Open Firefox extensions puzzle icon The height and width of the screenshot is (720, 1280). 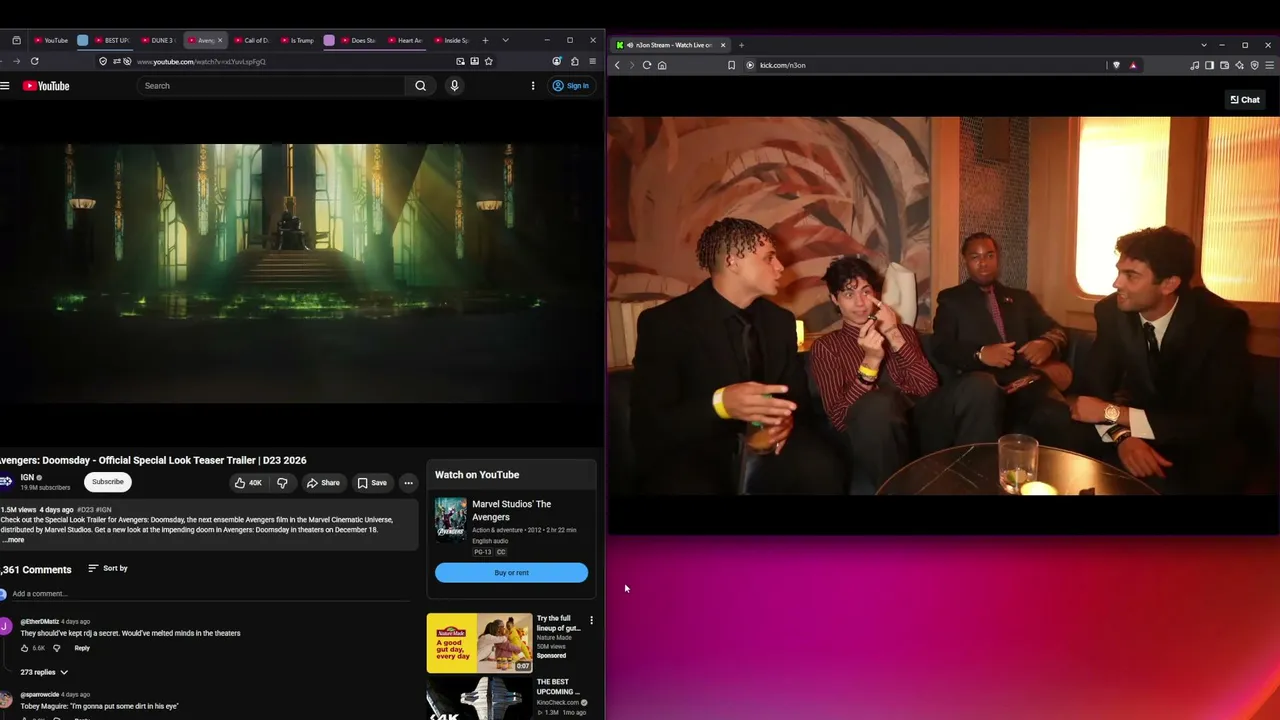pos(574,61)
